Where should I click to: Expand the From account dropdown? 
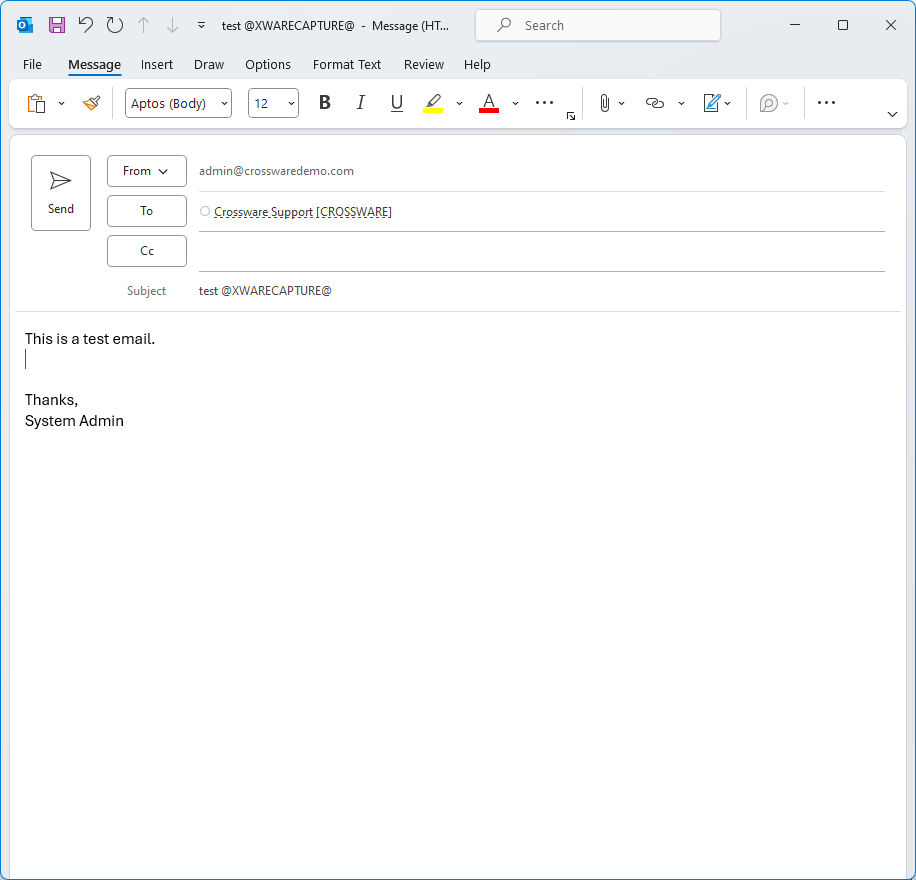[x=146, y=171]
